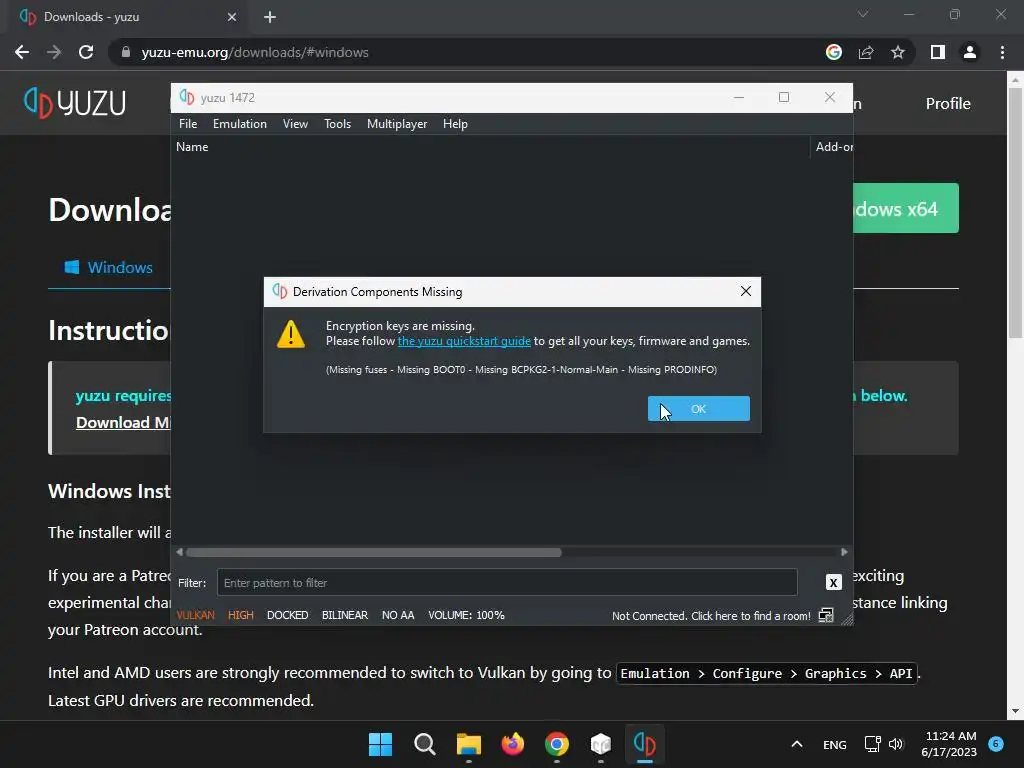Open taskbar Search

point(424,744)
